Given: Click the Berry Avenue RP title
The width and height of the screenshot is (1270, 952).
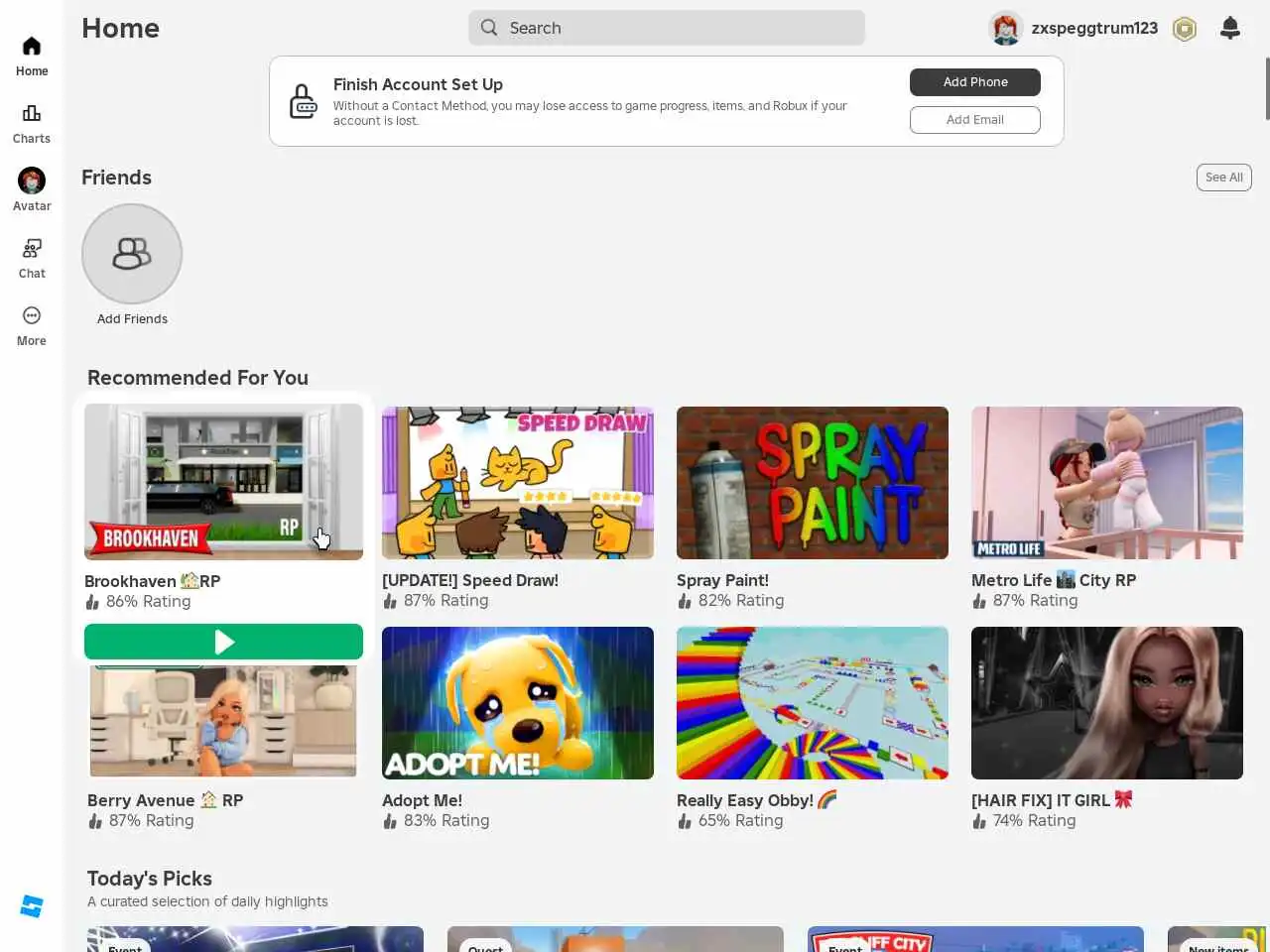Looking at the screenshot, I should coord(166,800).
